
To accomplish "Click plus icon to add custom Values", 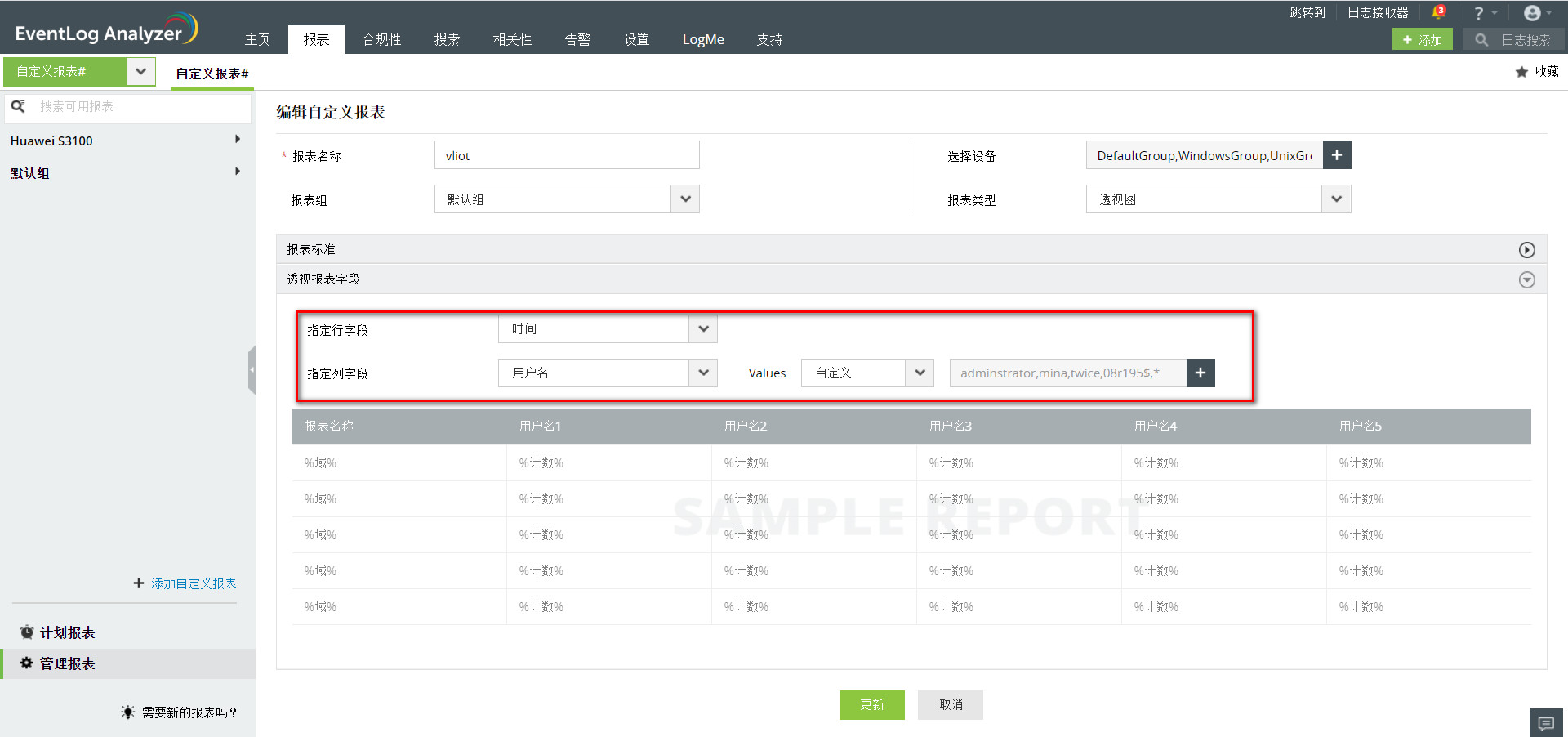I will (1200, 373).
